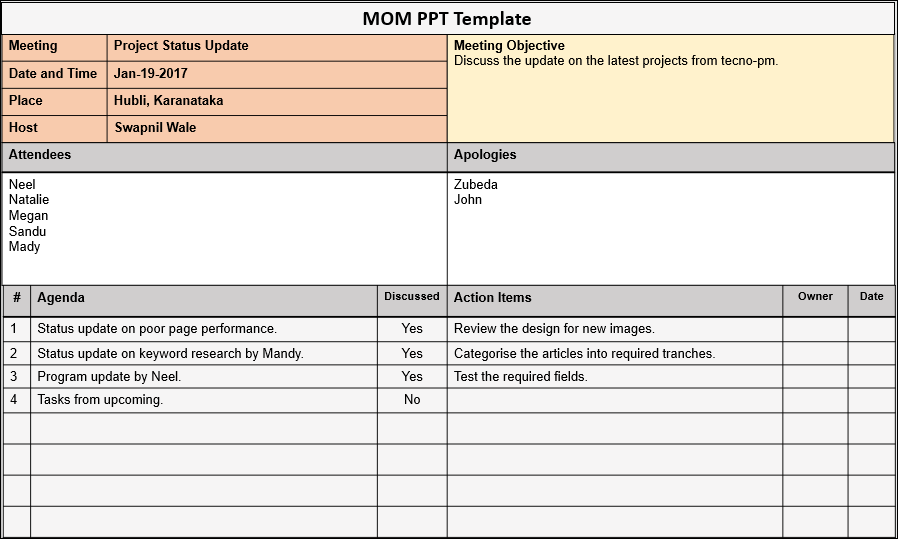
Task: Click the Jan-19-2017 date value
Action: click(151, 74)
